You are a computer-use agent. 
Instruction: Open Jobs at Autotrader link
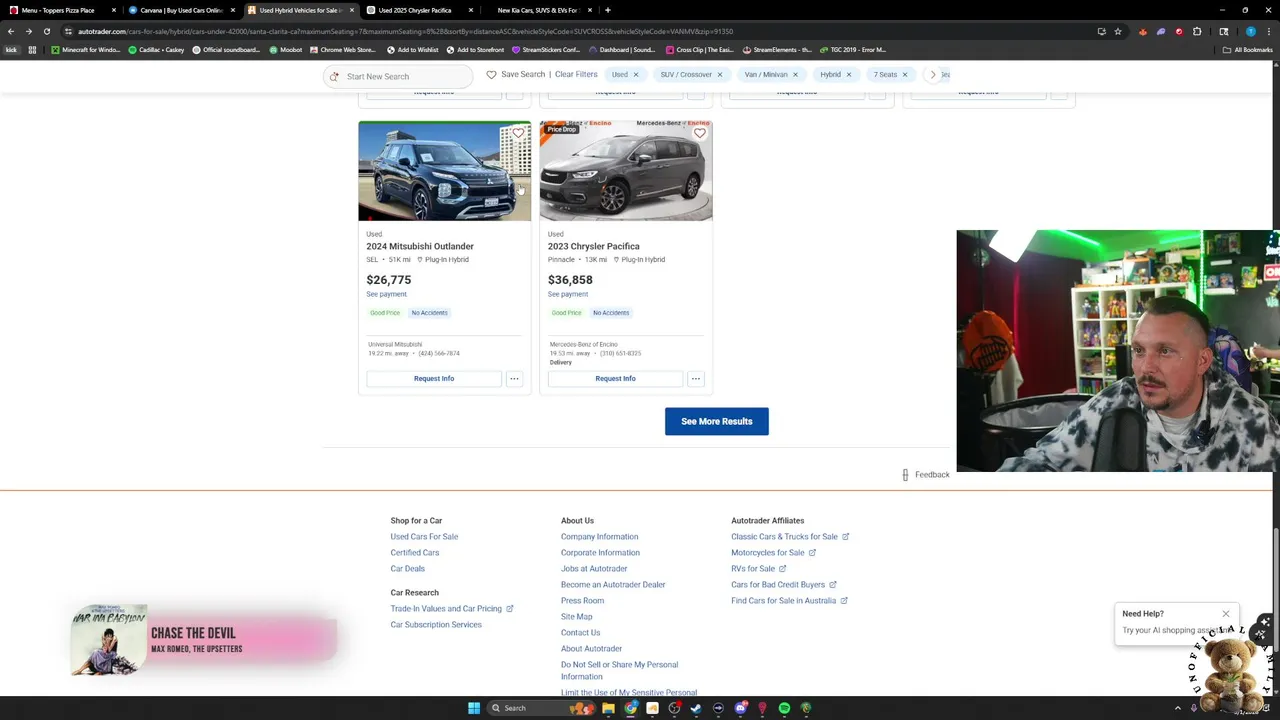coord(594,569)
